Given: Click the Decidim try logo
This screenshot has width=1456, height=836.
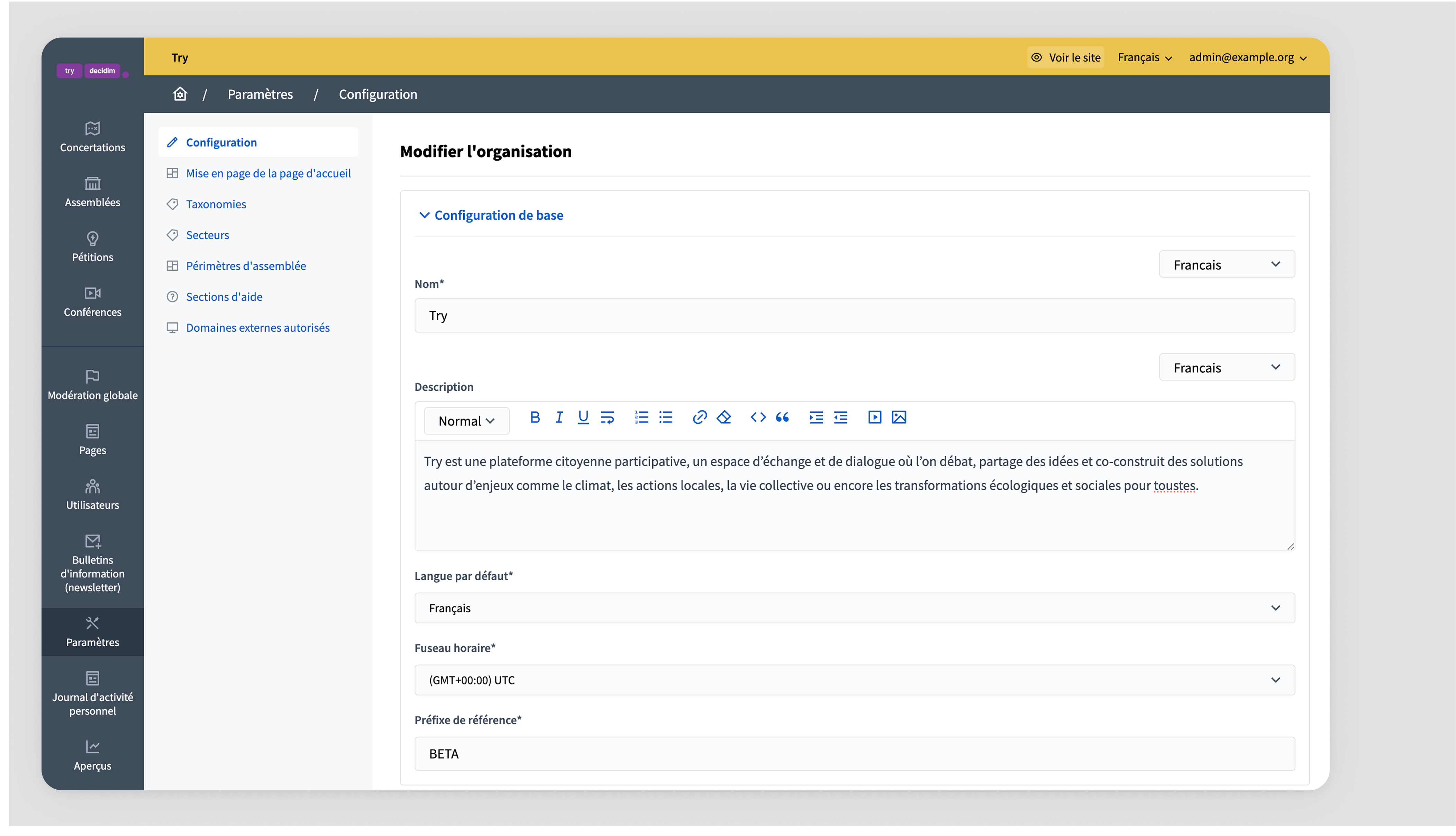Looking at the screenshot, I should 92,71.
